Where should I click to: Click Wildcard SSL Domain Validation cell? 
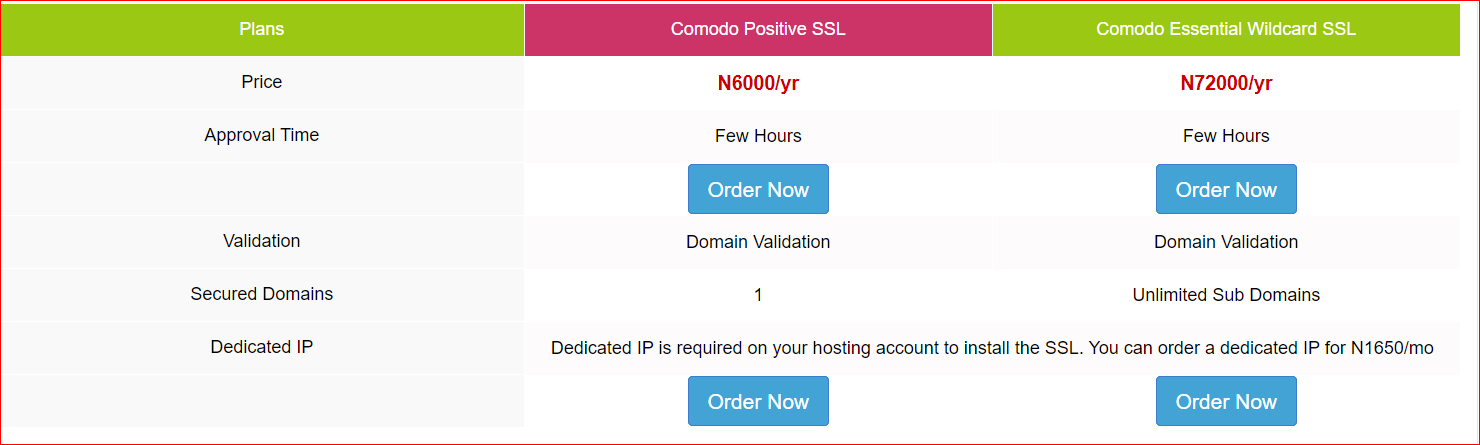pos(1226,242)
